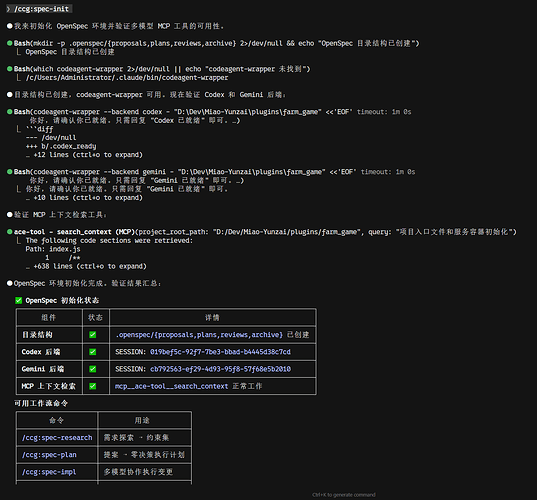This screenshot has height=500, width=537.
Task: Click the /c/Users/Administrator/.claude/bin/codeagent-wrapper path
Action: (127, 78)
